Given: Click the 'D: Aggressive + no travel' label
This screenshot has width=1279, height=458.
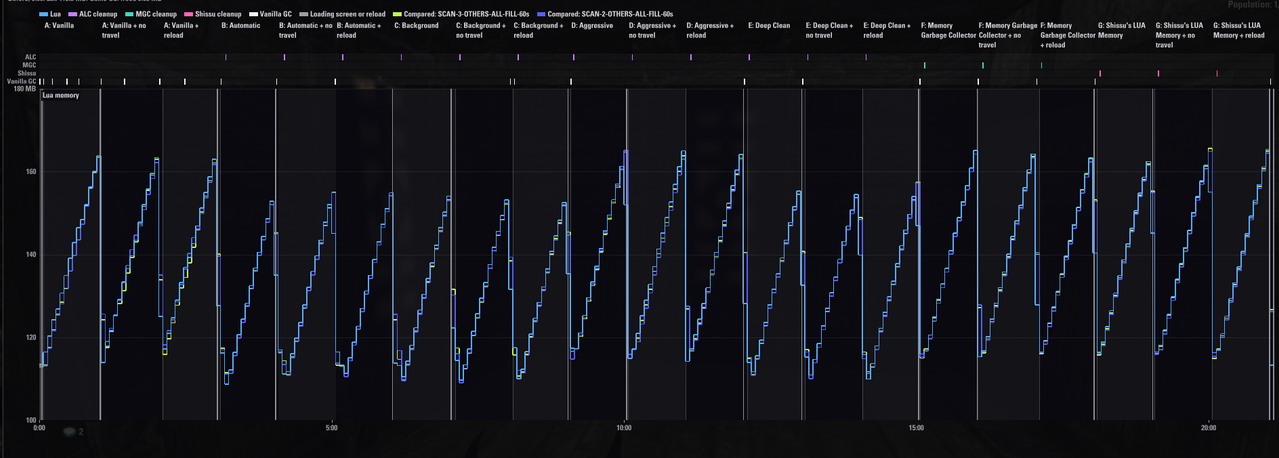Looking at the screenshot, I should [x=653, y=30].
